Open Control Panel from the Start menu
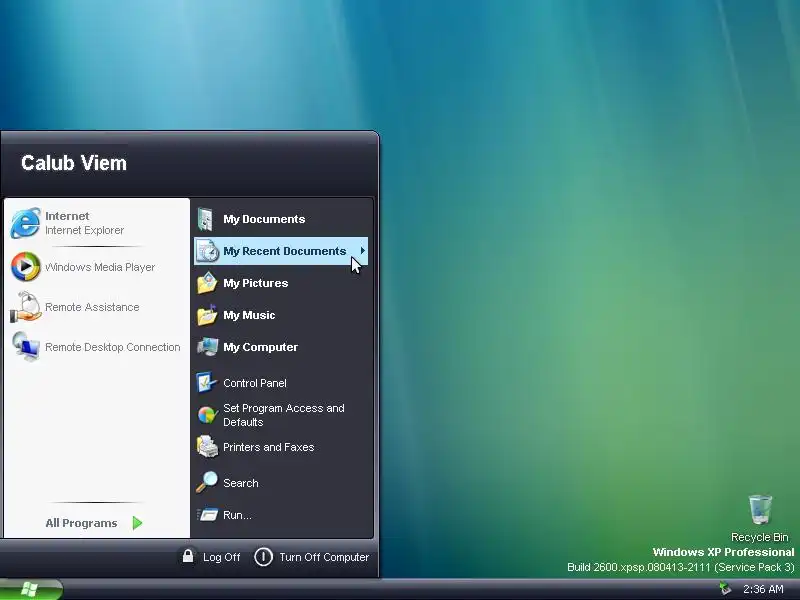 281,383
